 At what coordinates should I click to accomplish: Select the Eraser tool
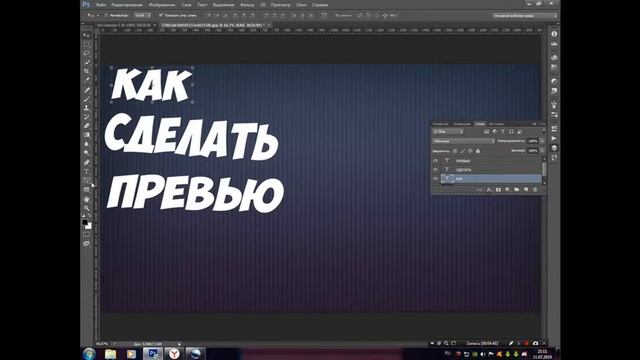point(87,126)
